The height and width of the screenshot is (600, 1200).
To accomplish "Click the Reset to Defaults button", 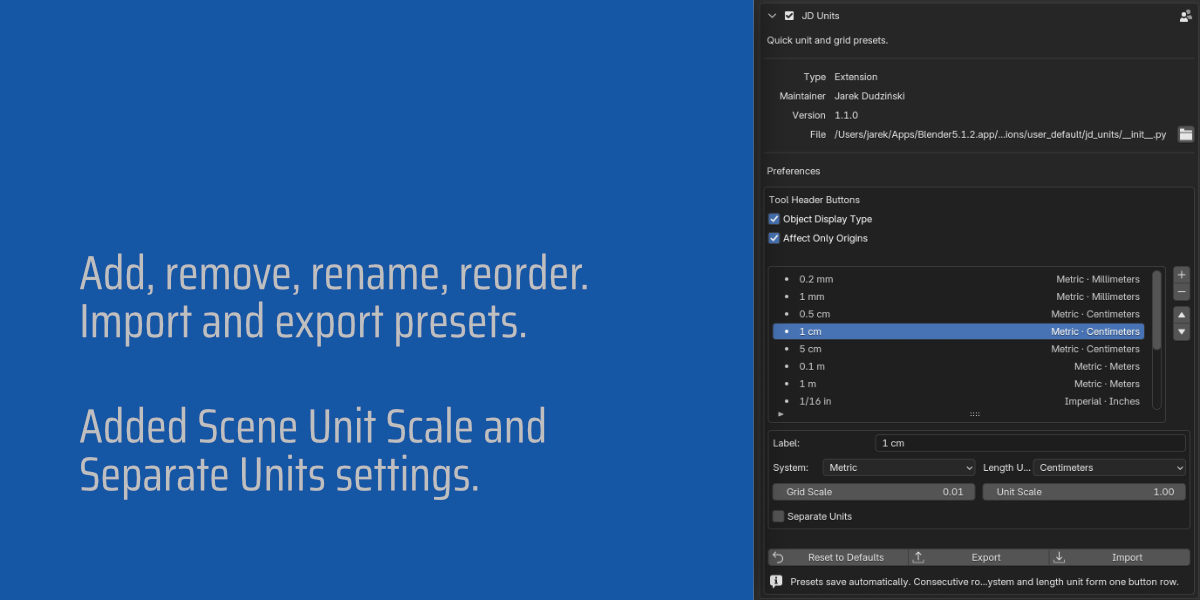I will tap(838, 557).
